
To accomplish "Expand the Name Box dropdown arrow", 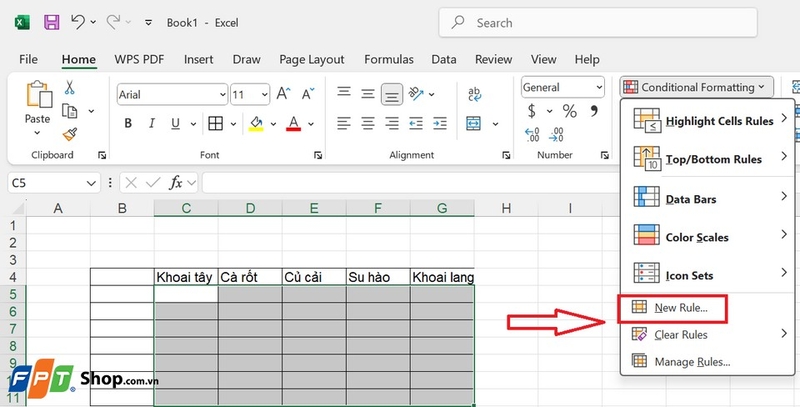I will (91, 183).
